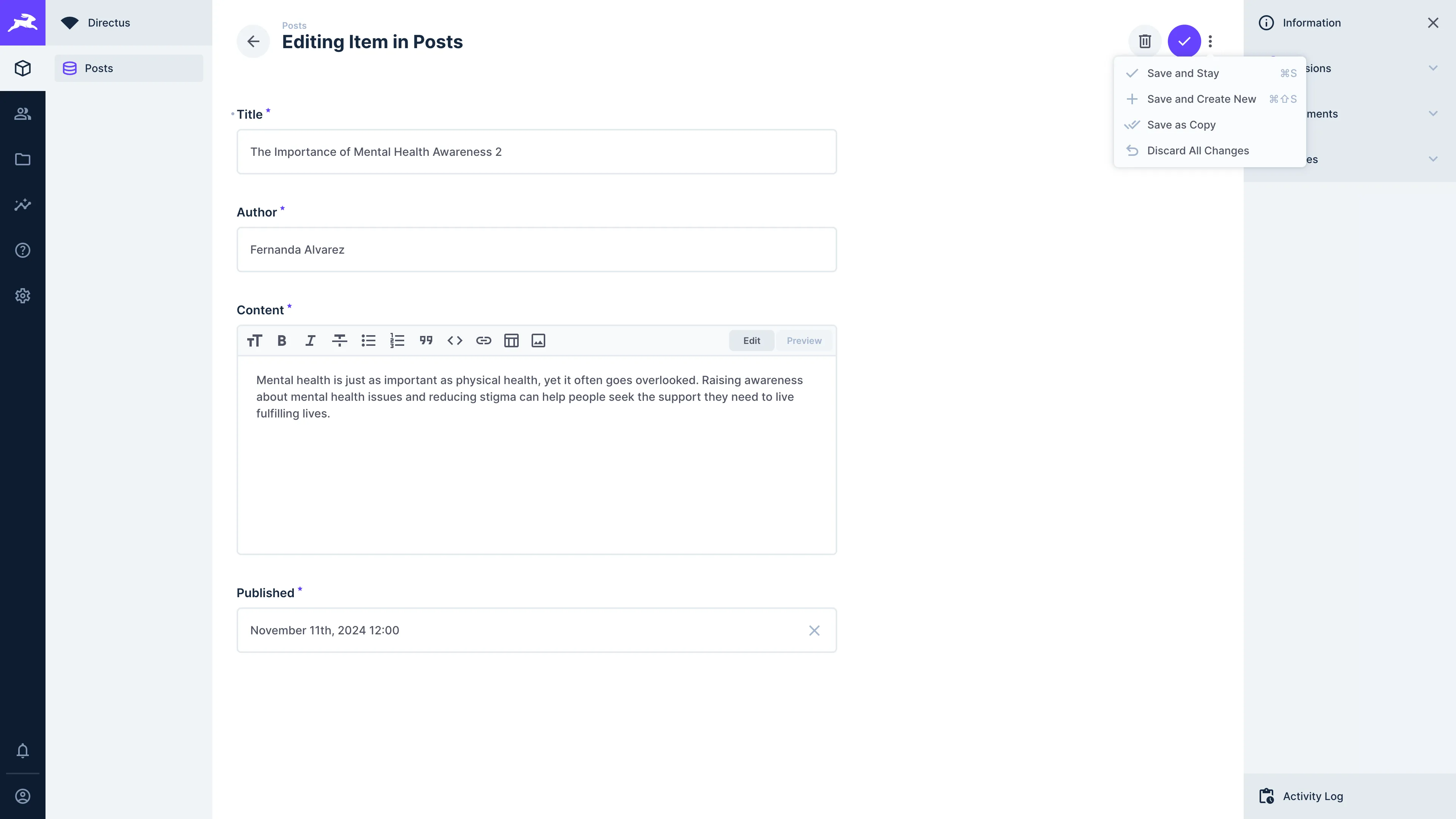Open the Insights module in sidebar

pyautogui.click(x=23, y=205)
